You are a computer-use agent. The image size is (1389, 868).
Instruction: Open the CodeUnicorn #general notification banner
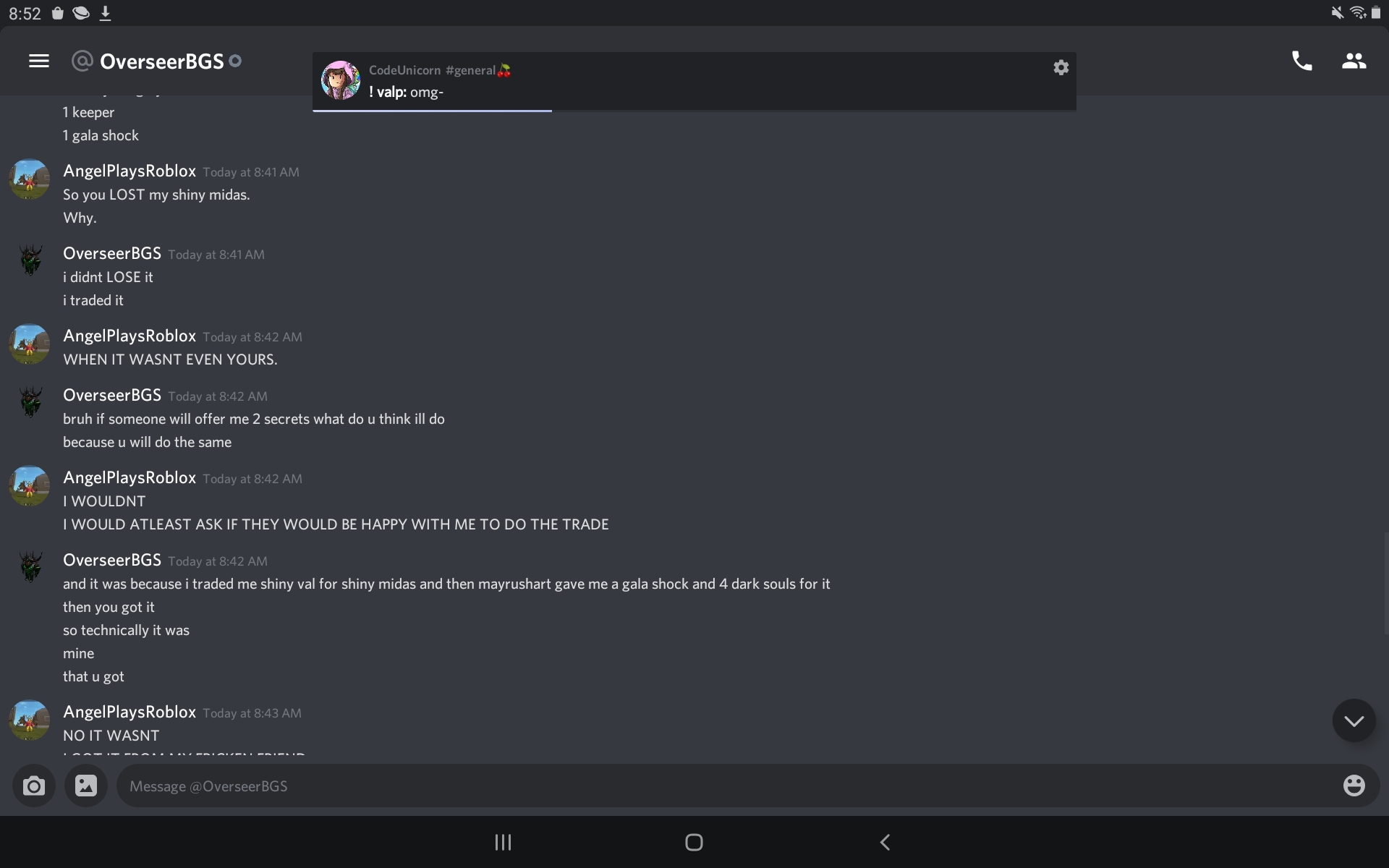click(693, 81)
